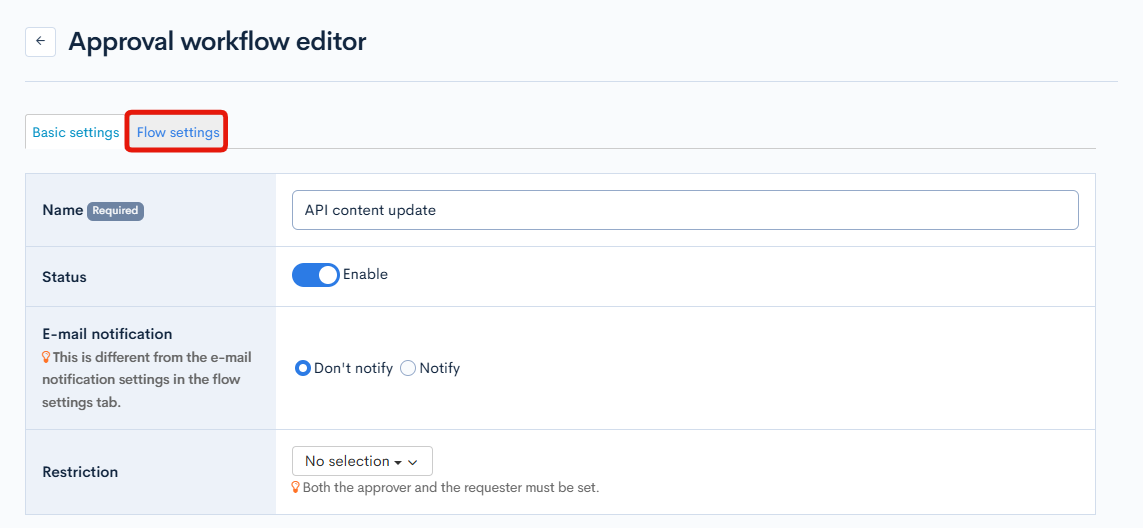The height and width of the screenshot is (528, 1143).
Task: Click the lightbulb icon below Restriction dropdown
Action: click(296, 488)
